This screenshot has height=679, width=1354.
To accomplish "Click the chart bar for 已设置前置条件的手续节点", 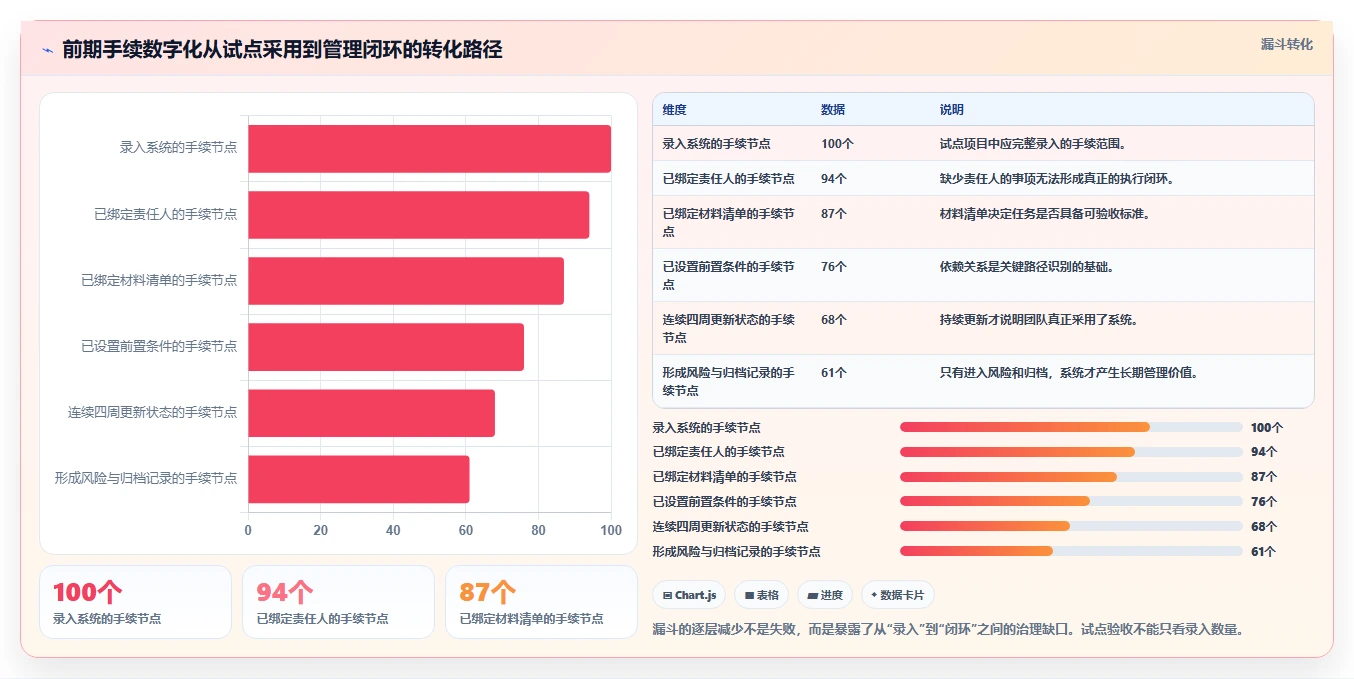I will tap(386, 347).
